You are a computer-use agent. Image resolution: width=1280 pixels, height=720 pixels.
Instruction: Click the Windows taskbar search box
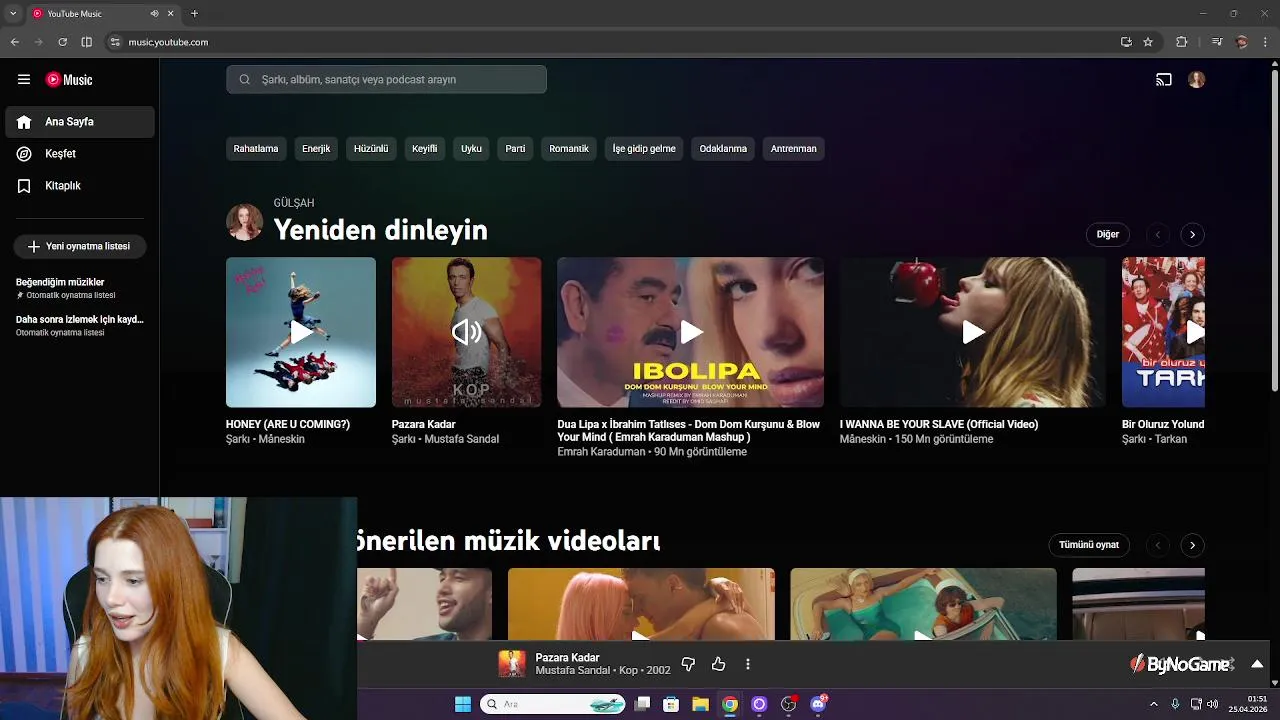tap(553, 704)
